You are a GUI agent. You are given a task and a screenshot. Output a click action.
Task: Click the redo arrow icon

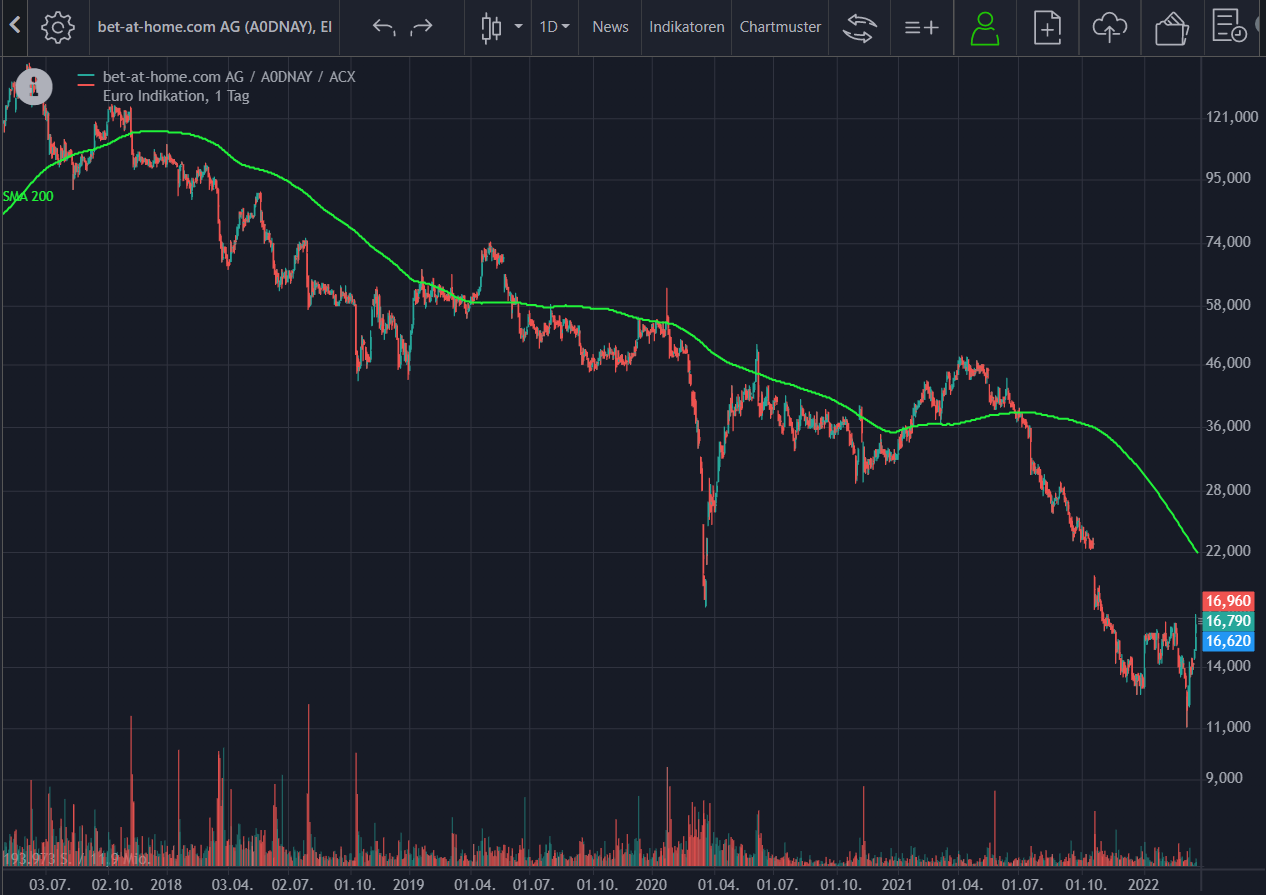pos(422,27)
